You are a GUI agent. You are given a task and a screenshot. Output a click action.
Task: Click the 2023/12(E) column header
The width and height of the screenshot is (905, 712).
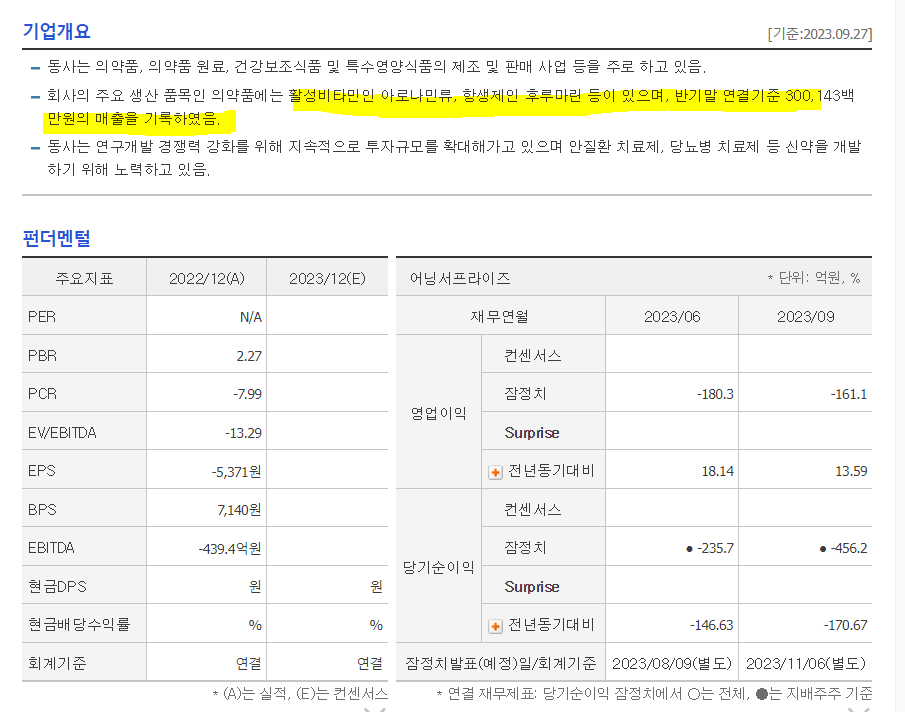pos(327,279)
